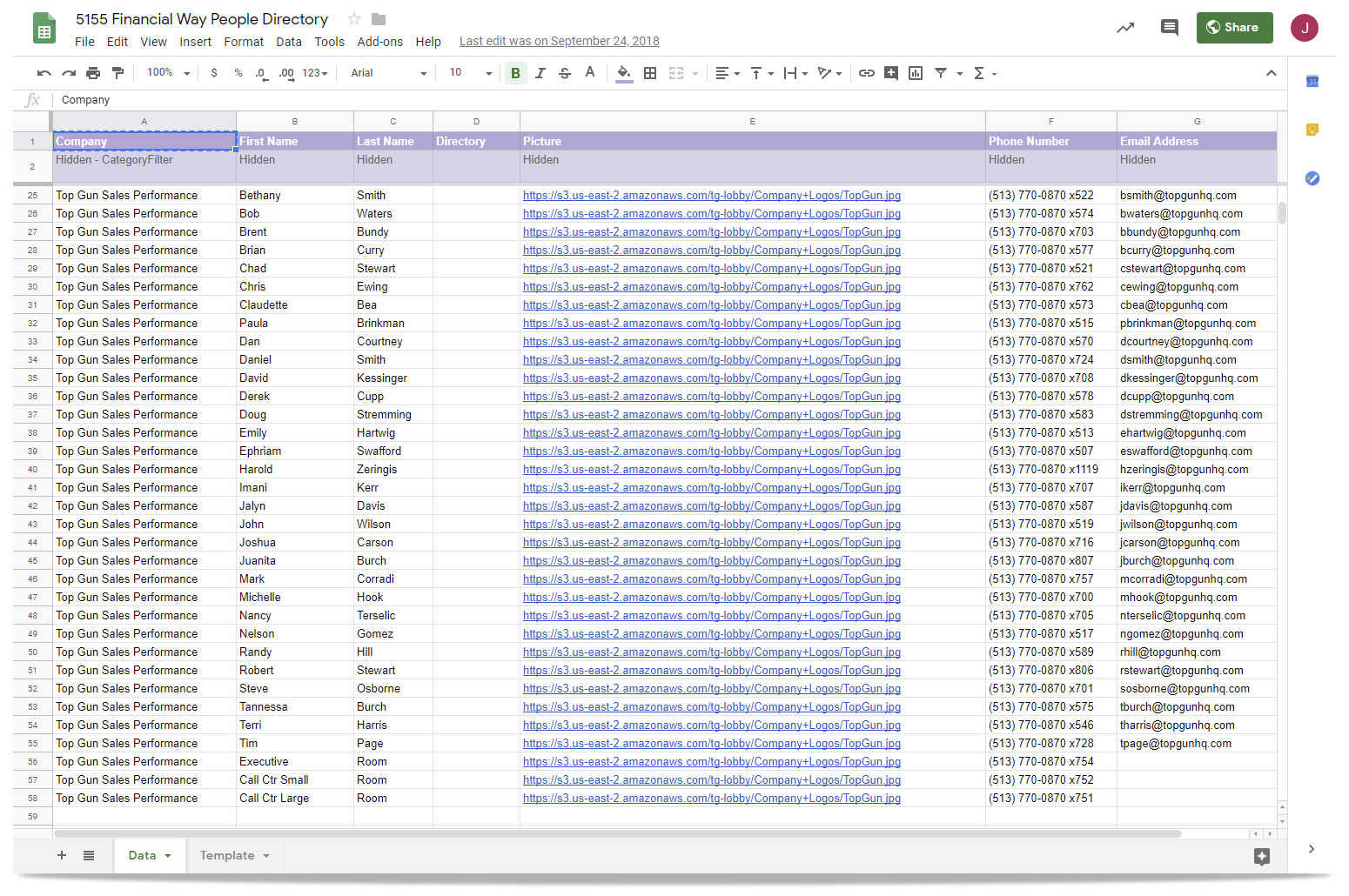The image size is (1349, 896).
Task: Open the cell borders tool
Action: point(650,74)
